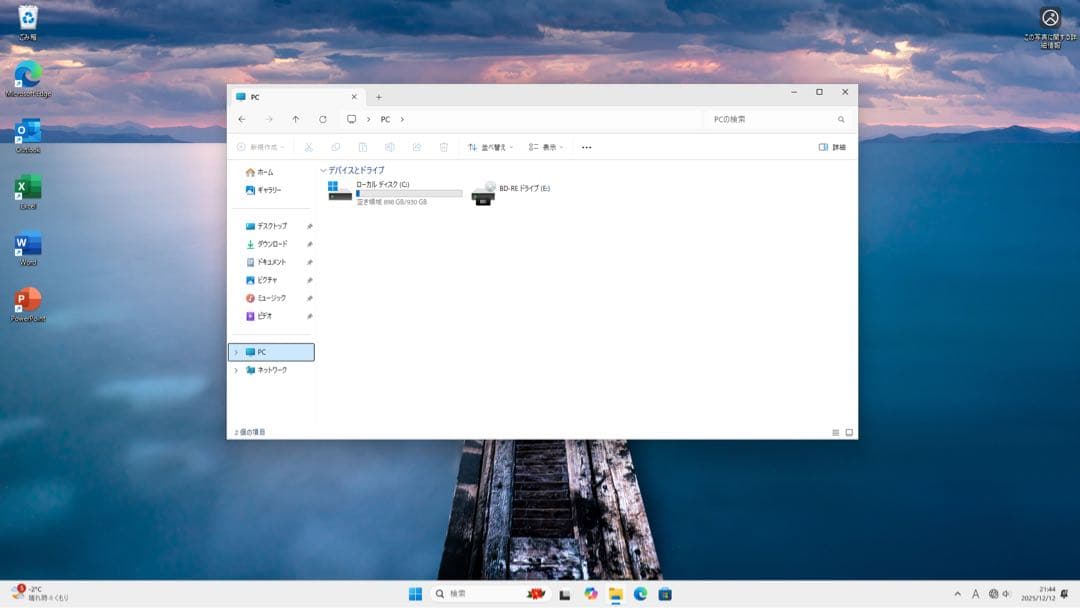Collapse the デバイスとドライブ group header
1080x608 pixels.
(x=323, y=171)
